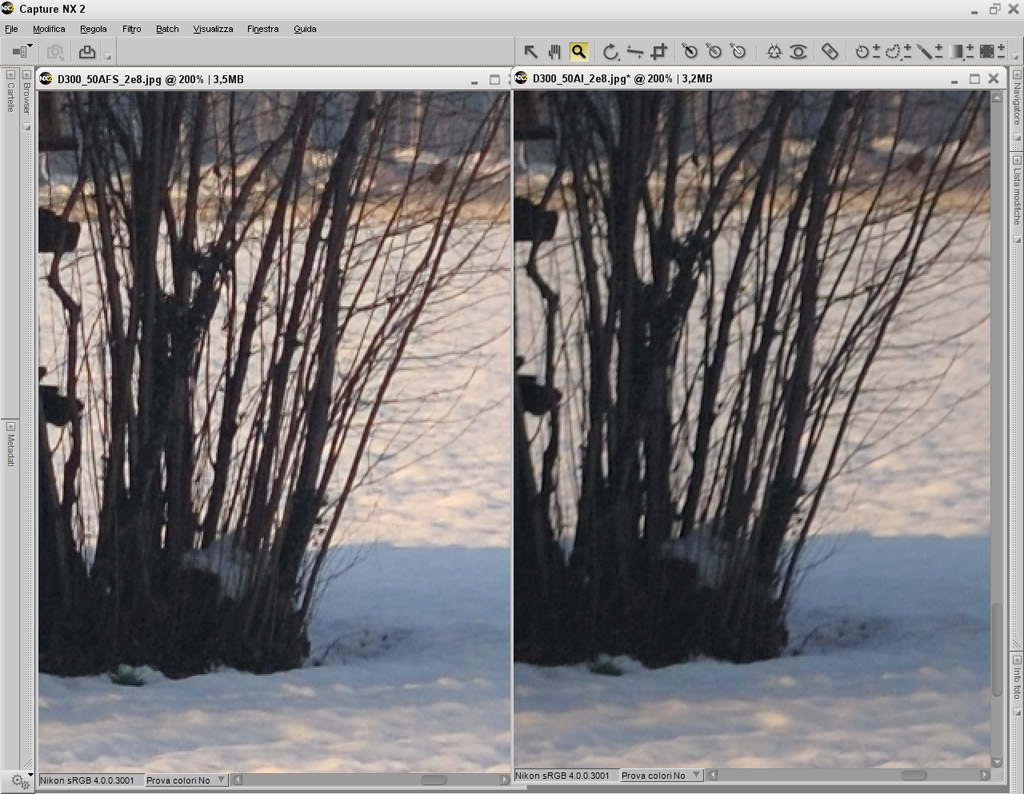The image size is (1024, 794).
Task: Expand the Metadati side panel
Action: (10, 426)
